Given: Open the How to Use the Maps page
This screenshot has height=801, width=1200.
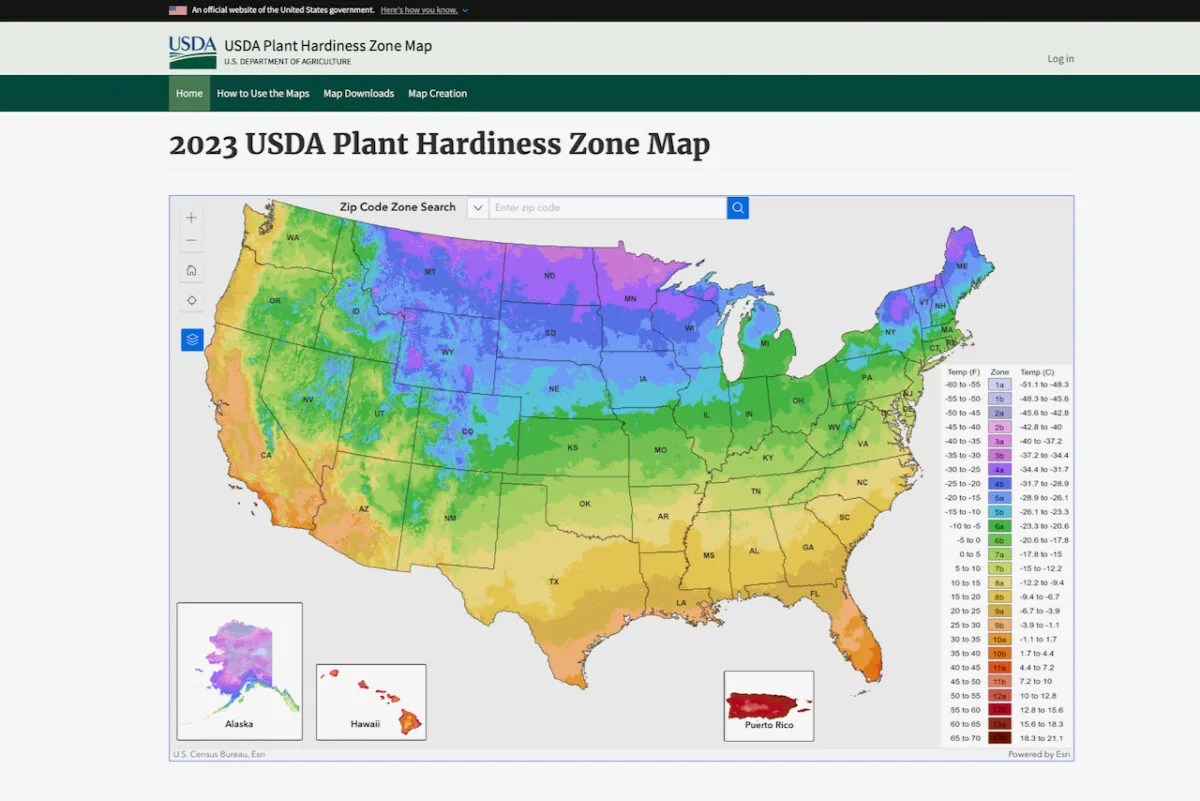Looking at the screenshot, I should 263,93.
